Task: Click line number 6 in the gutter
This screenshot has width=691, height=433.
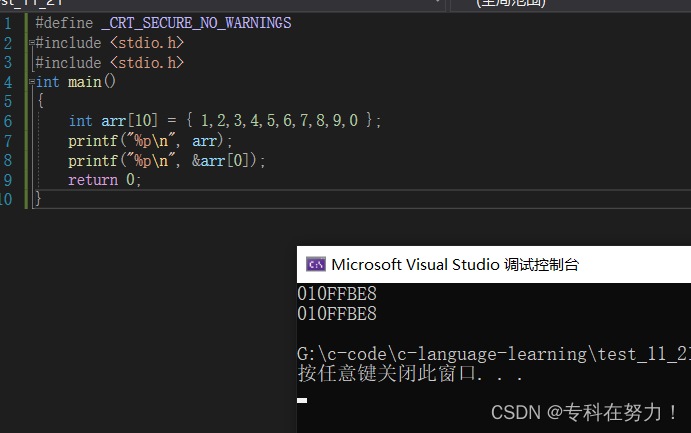Action: [x=7, y=121]
